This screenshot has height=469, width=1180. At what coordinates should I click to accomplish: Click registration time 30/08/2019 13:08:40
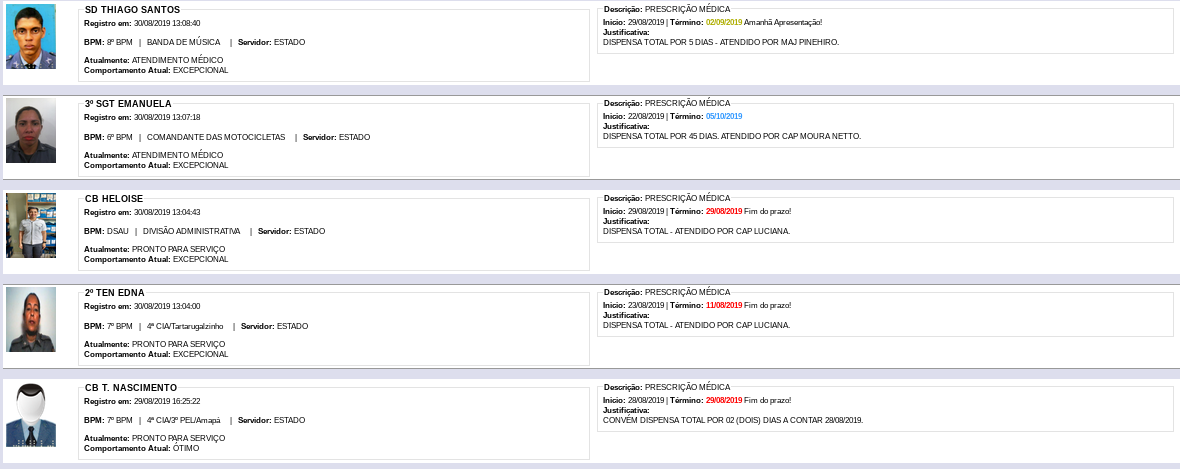point(167,23)
